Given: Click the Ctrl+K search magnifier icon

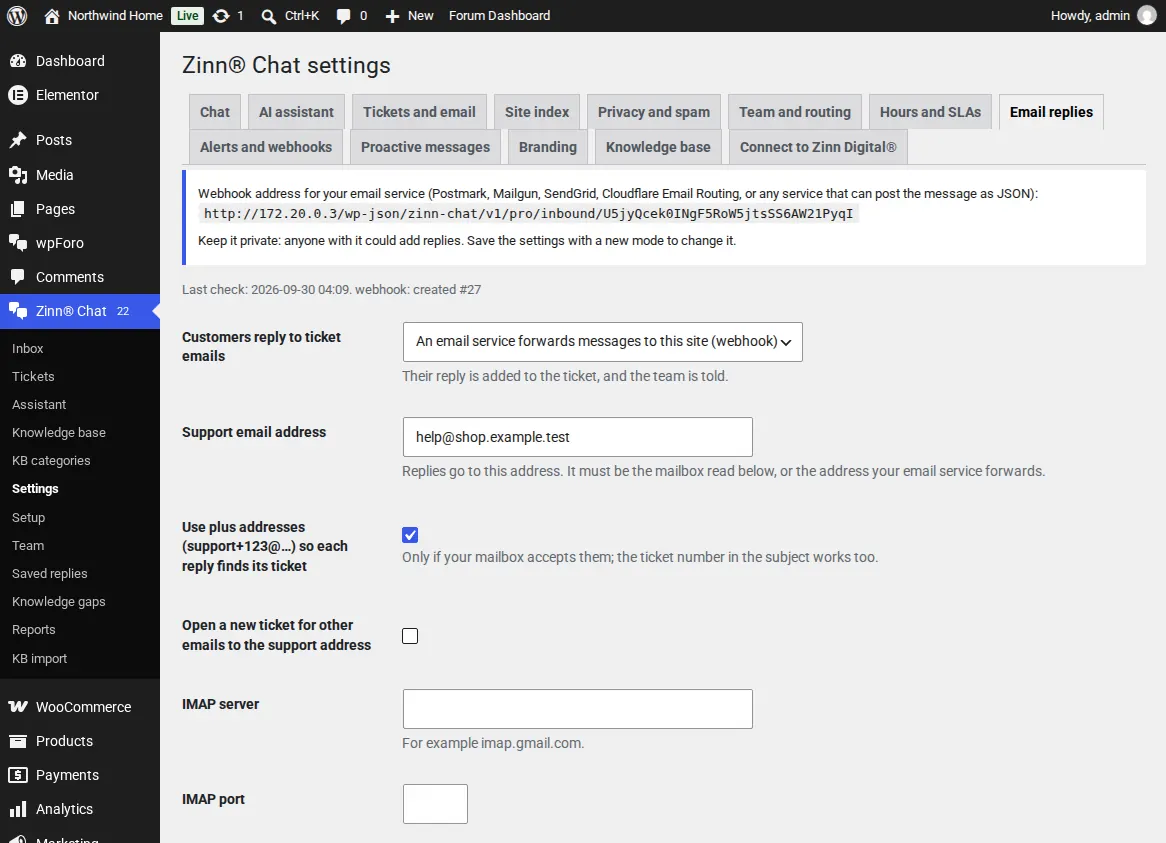Looking at the screenshot, I should pyautogui.click(x=268, y=16).
